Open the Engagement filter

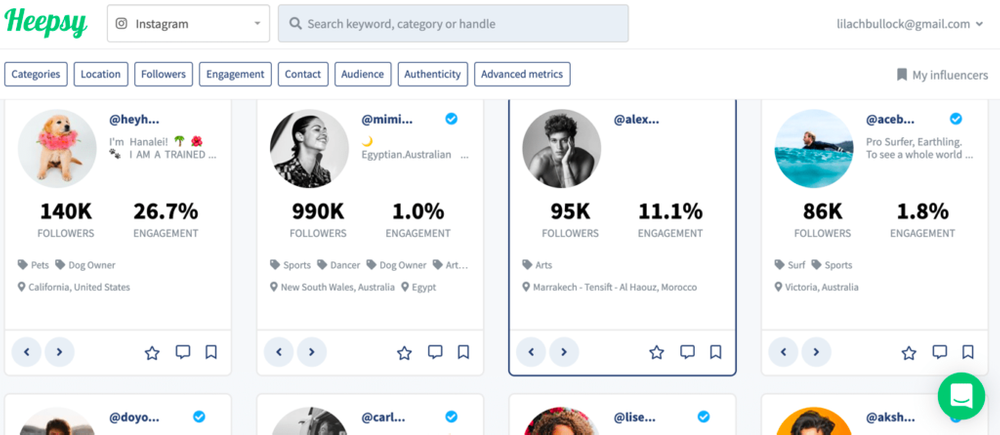(x=235, y=74)
